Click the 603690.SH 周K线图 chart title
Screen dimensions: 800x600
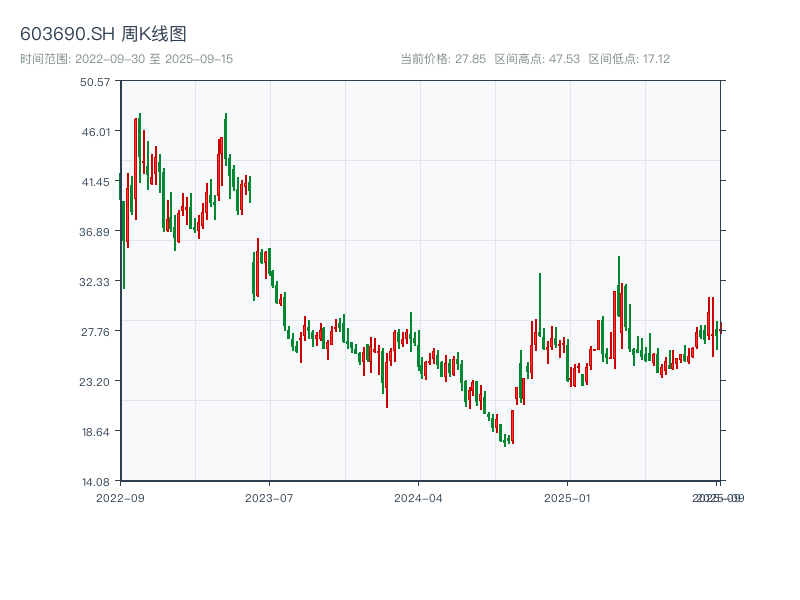click(103, 35)
